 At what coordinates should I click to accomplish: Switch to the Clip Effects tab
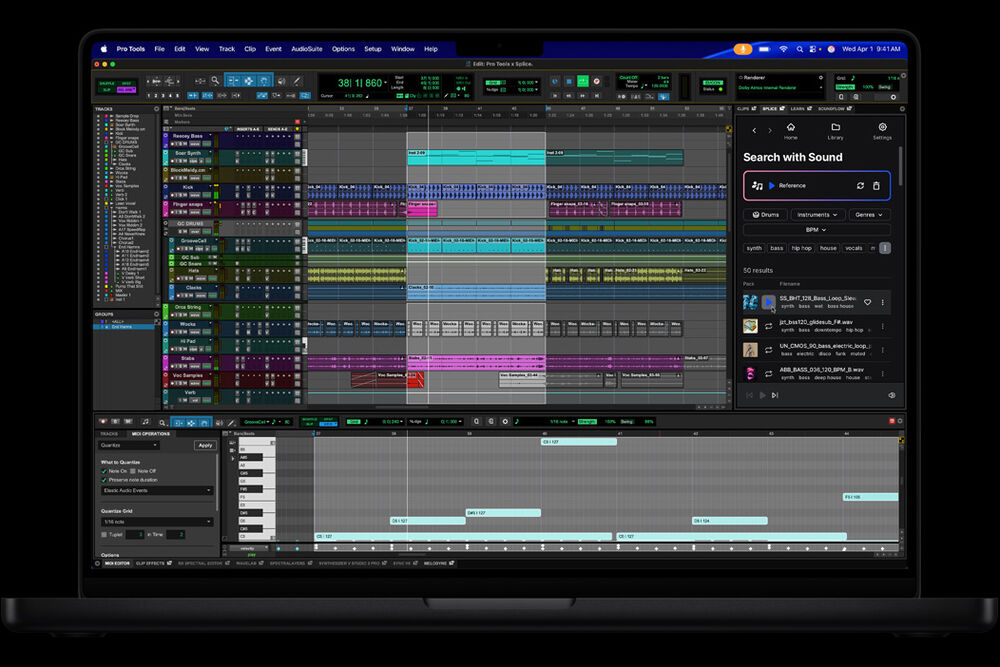[154, 564]
